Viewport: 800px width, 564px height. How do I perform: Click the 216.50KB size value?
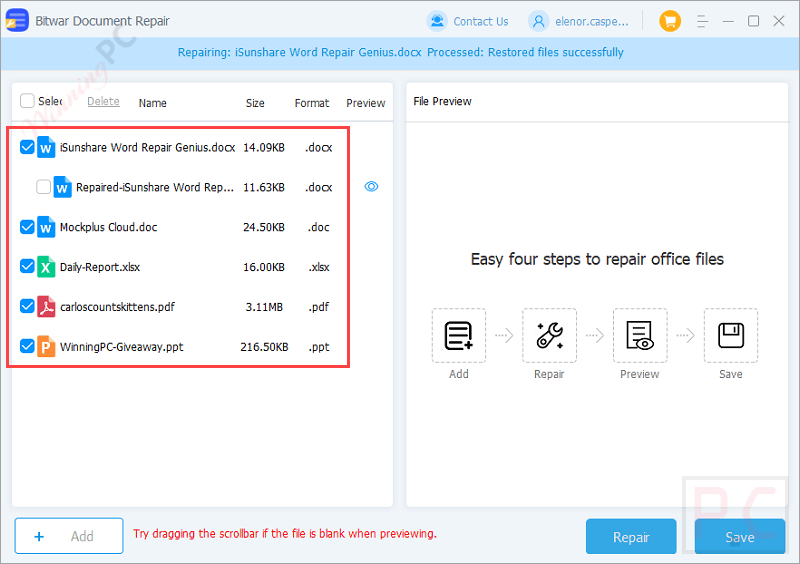(x=264, y=347)
